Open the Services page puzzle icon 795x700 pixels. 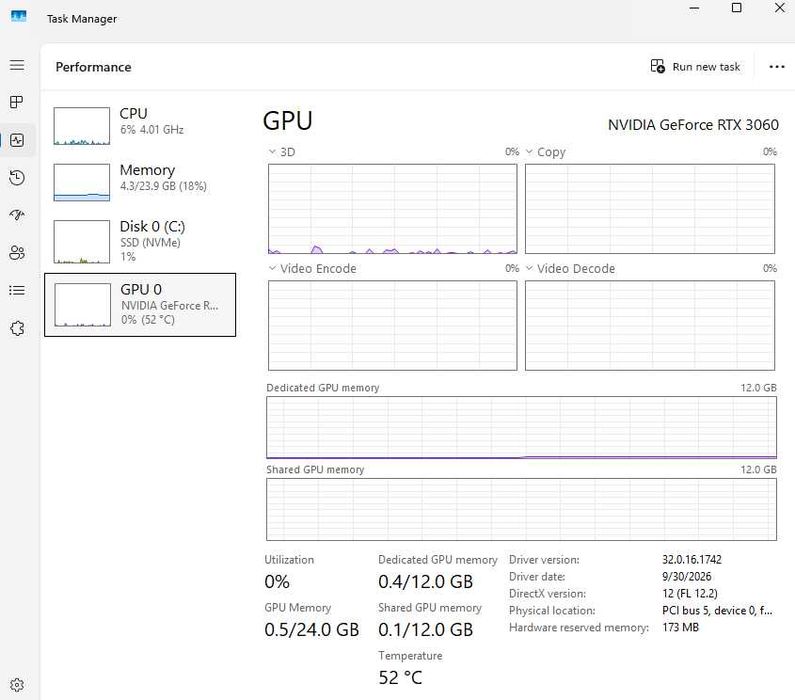click(17, 328)
